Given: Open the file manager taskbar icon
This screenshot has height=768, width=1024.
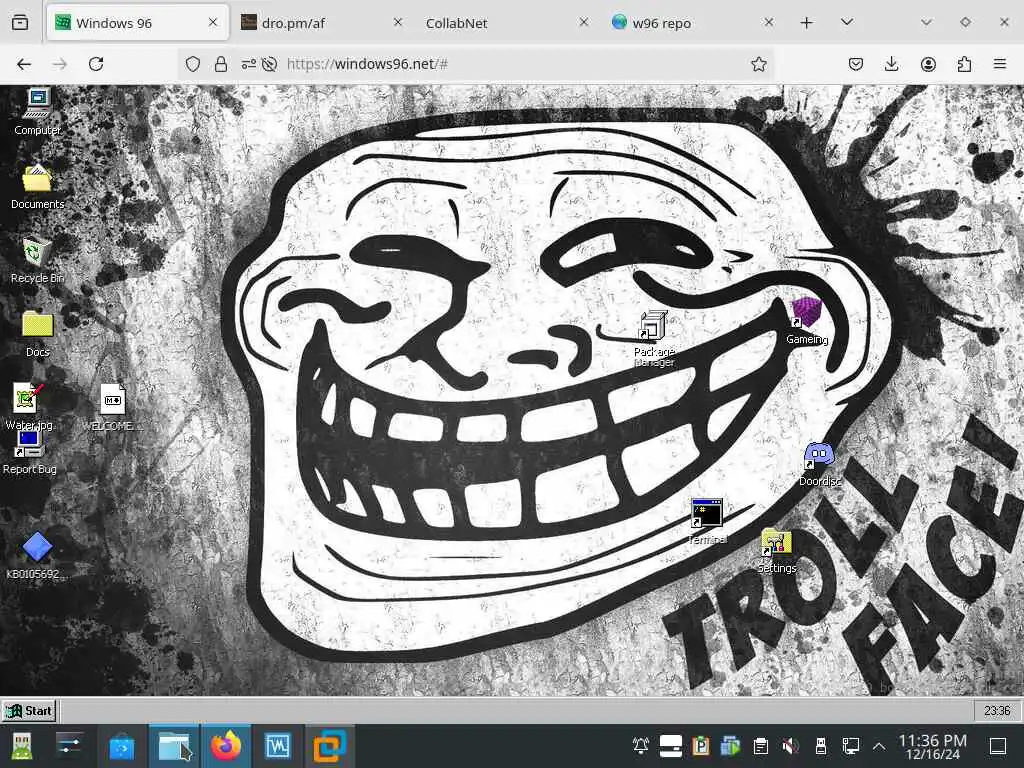Looking at the screenshot, I should tap(174, 746).
